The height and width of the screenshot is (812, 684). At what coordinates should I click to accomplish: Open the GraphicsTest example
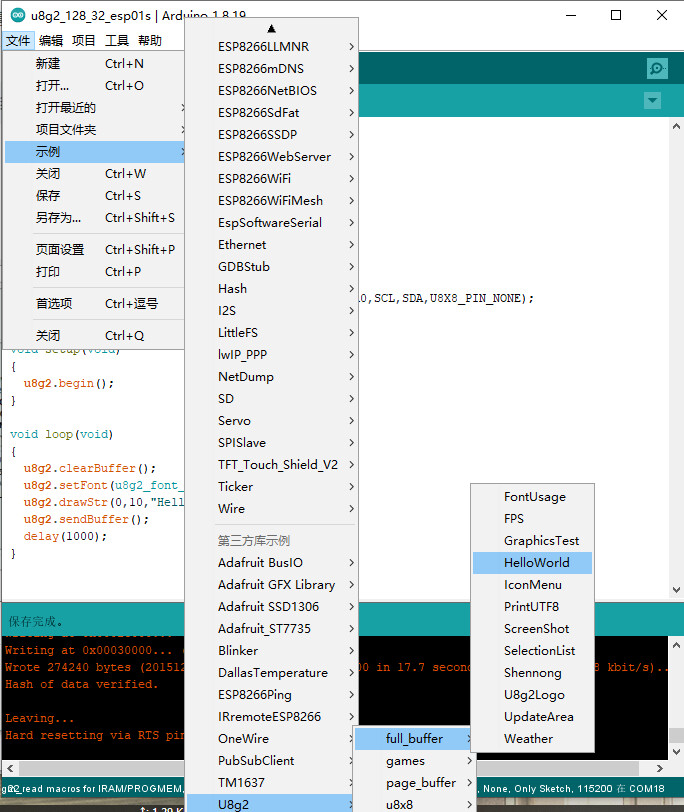pyautogui.click(x=532, y=541)
